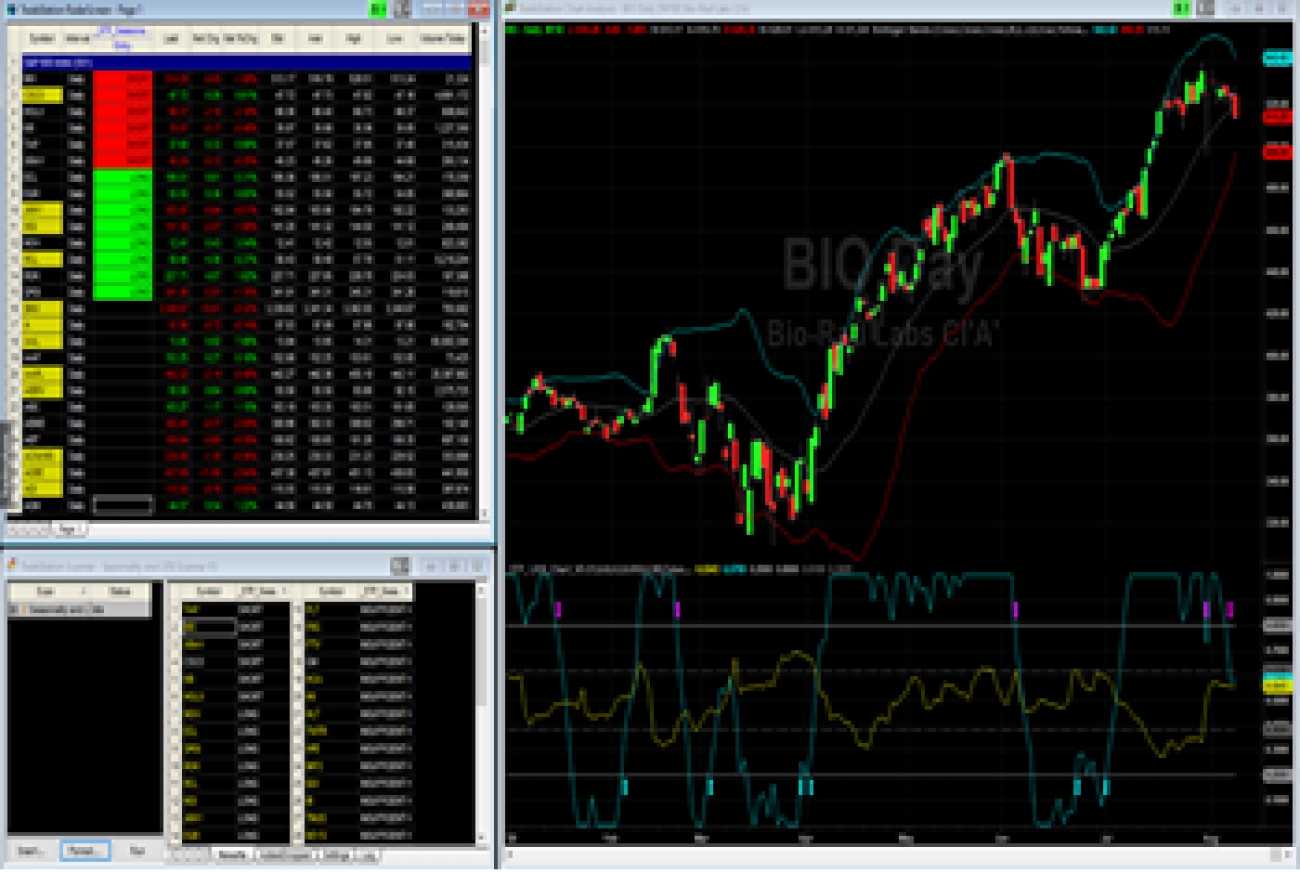Screen dimensions: 1300x873
Task: Click the TradeStation icon on the Scanner window title bar
Action: pyautogui.click(x=12, y=566)
